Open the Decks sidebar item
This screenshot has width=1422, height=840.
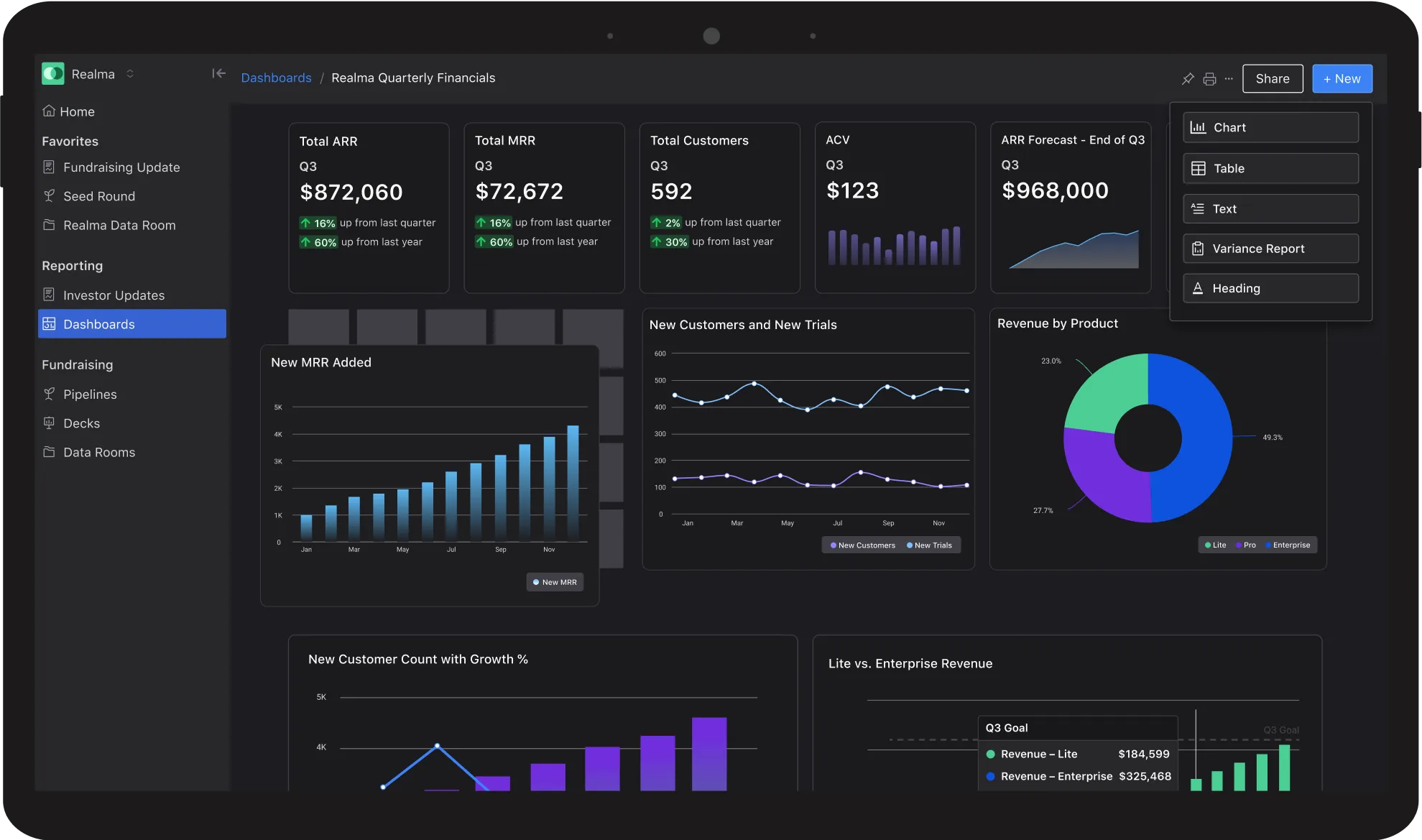tap(81, 423)
